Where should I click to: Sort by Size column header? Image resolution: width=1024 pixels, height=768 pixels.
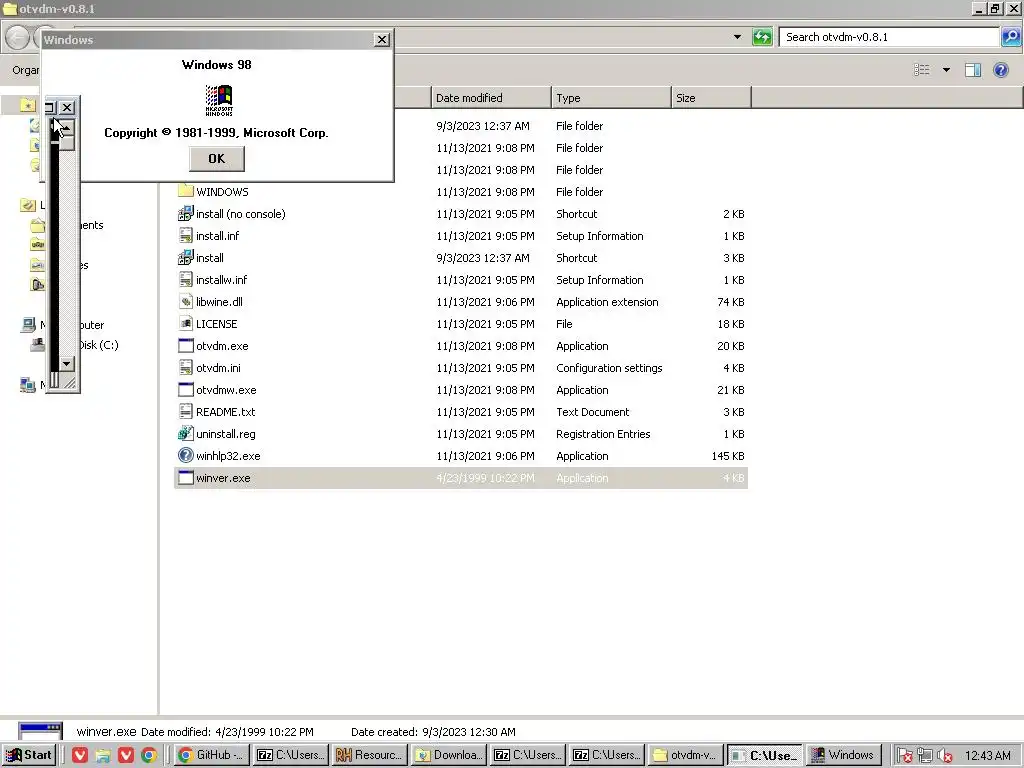711,98
